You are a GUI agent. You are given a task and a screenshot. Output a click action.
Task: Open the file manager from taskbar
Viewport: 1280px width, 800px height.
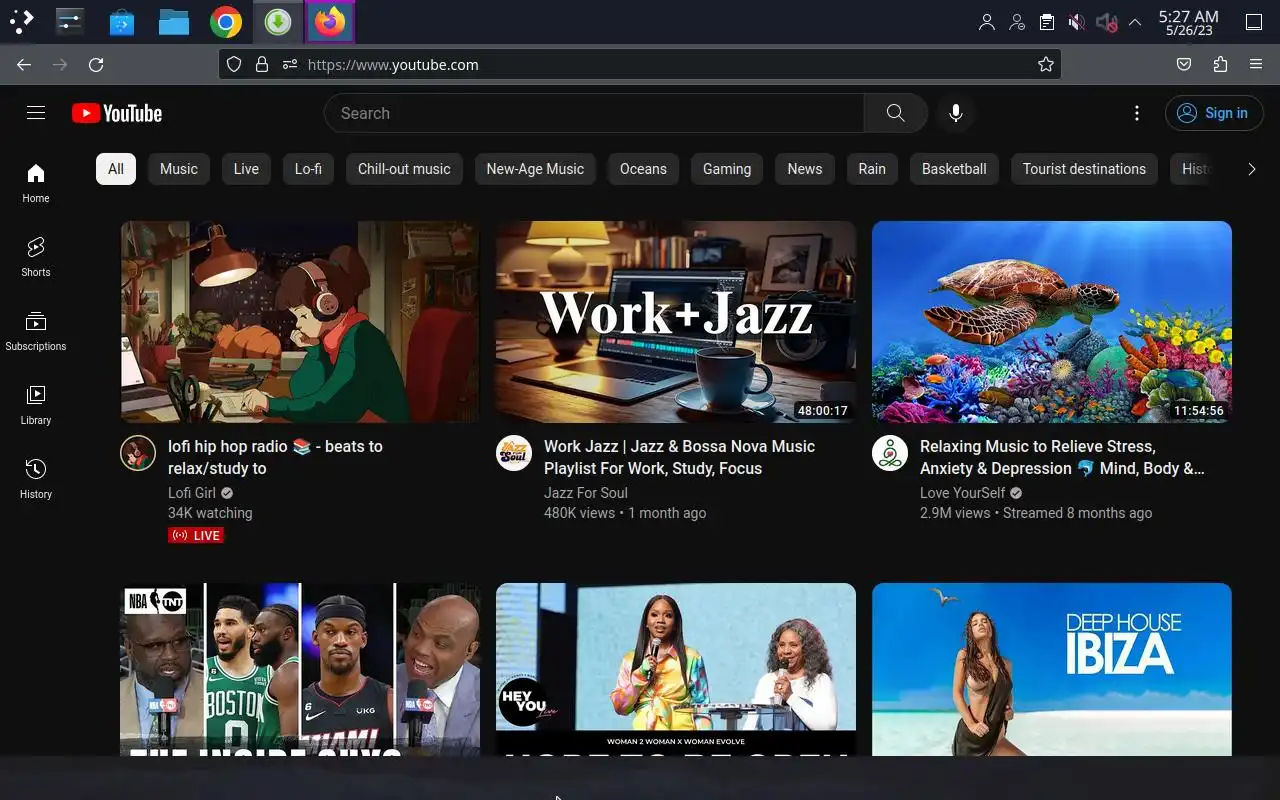tap(174, 22)
